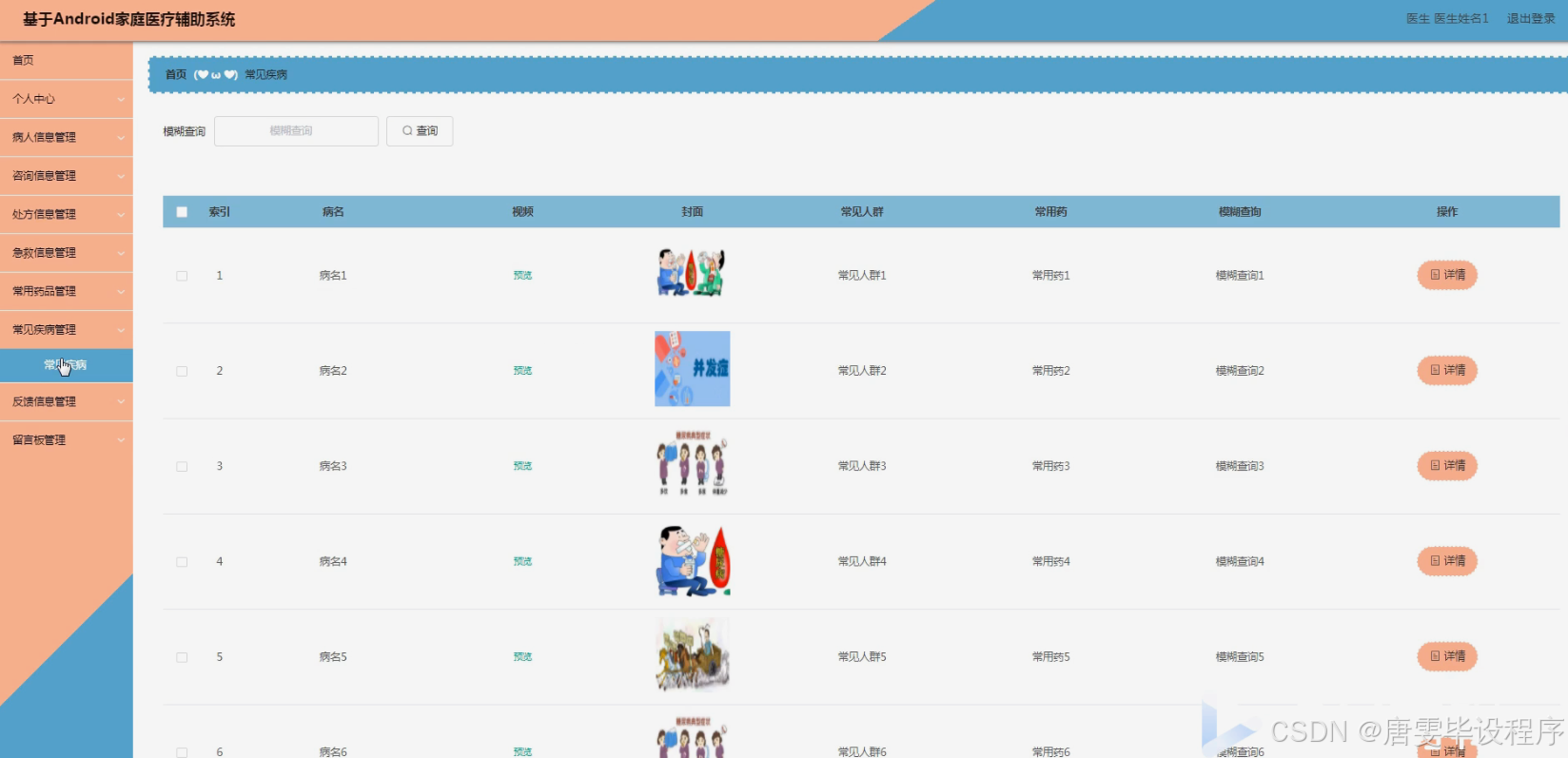Viewport: 1568px width, 758px height.
Task: Click cell 常用药5
Action: pos(1051,657)
